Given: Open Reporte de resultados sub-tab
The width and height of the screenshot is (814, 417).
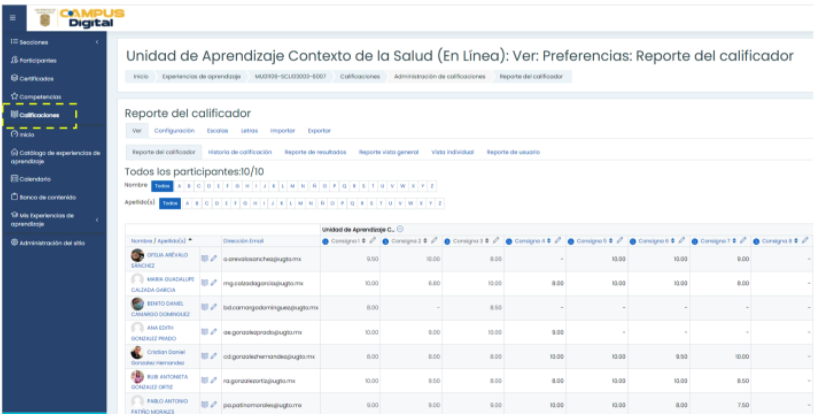Looking at the screenshot, I should (315, 152).
